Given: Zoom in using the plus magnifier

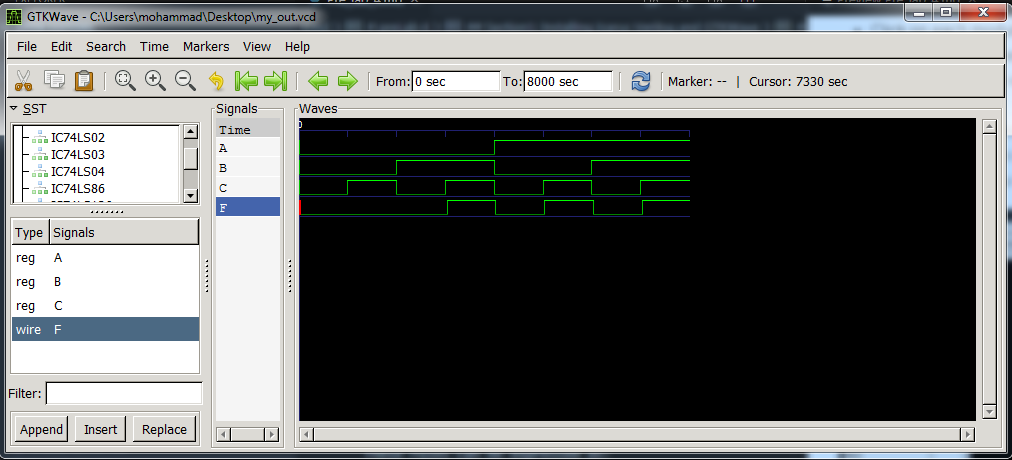Looking at the screenshot, I should (155, 81).
